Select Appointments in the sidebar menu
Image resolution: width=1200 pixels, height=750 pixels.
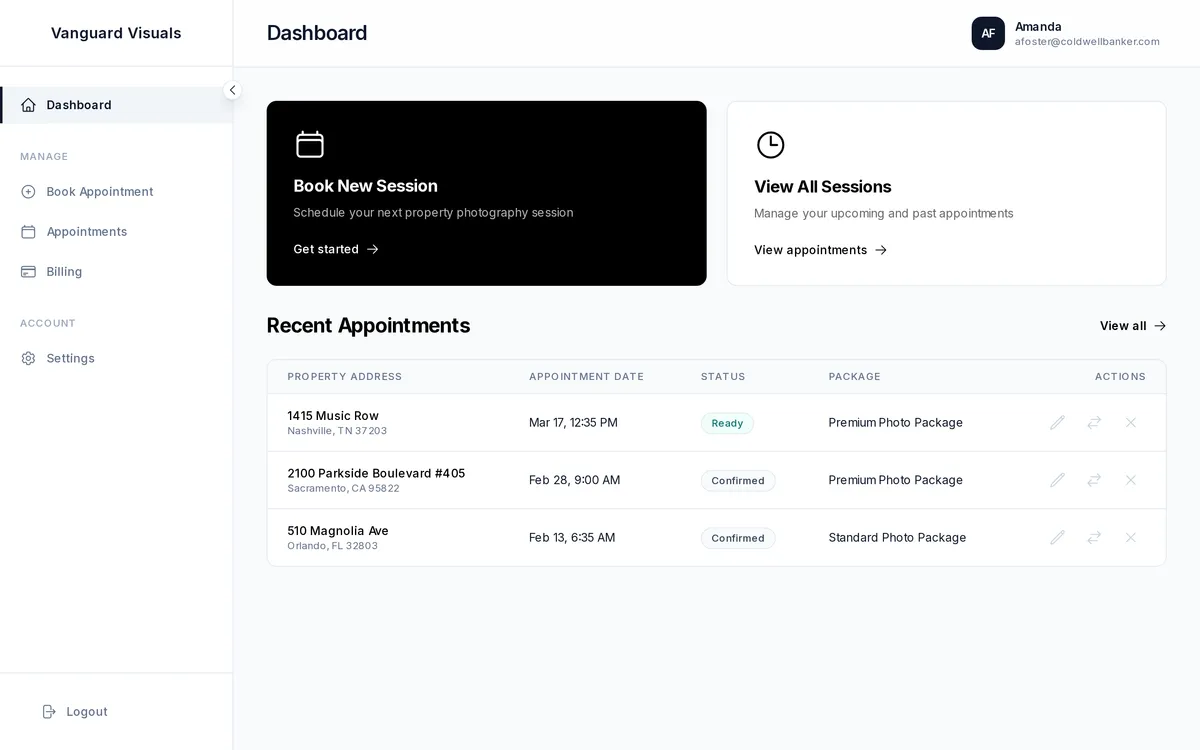pos(86,231)
